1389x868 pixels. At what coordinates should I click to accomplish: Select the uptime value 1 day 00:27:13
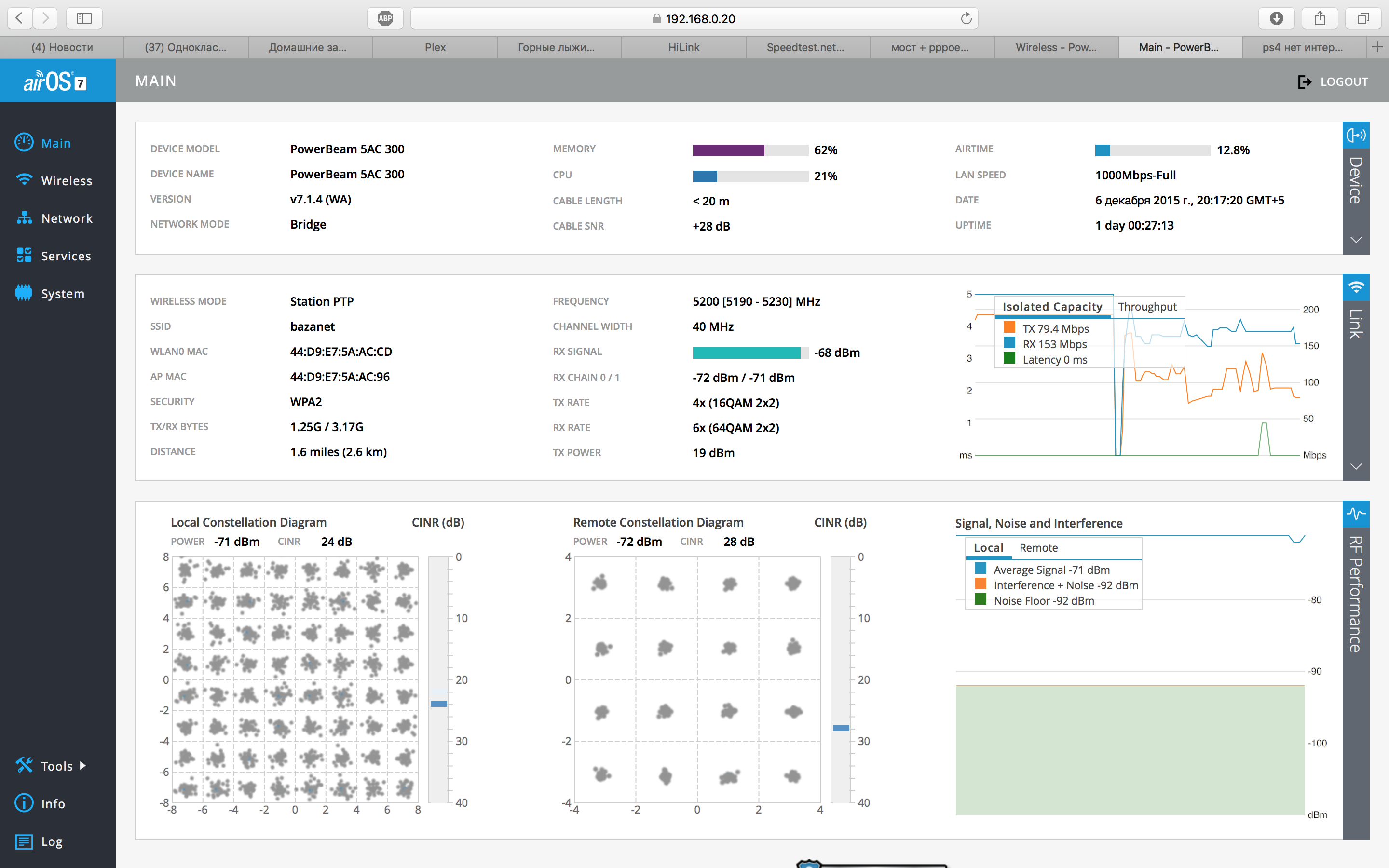[x=1134, y=225]
